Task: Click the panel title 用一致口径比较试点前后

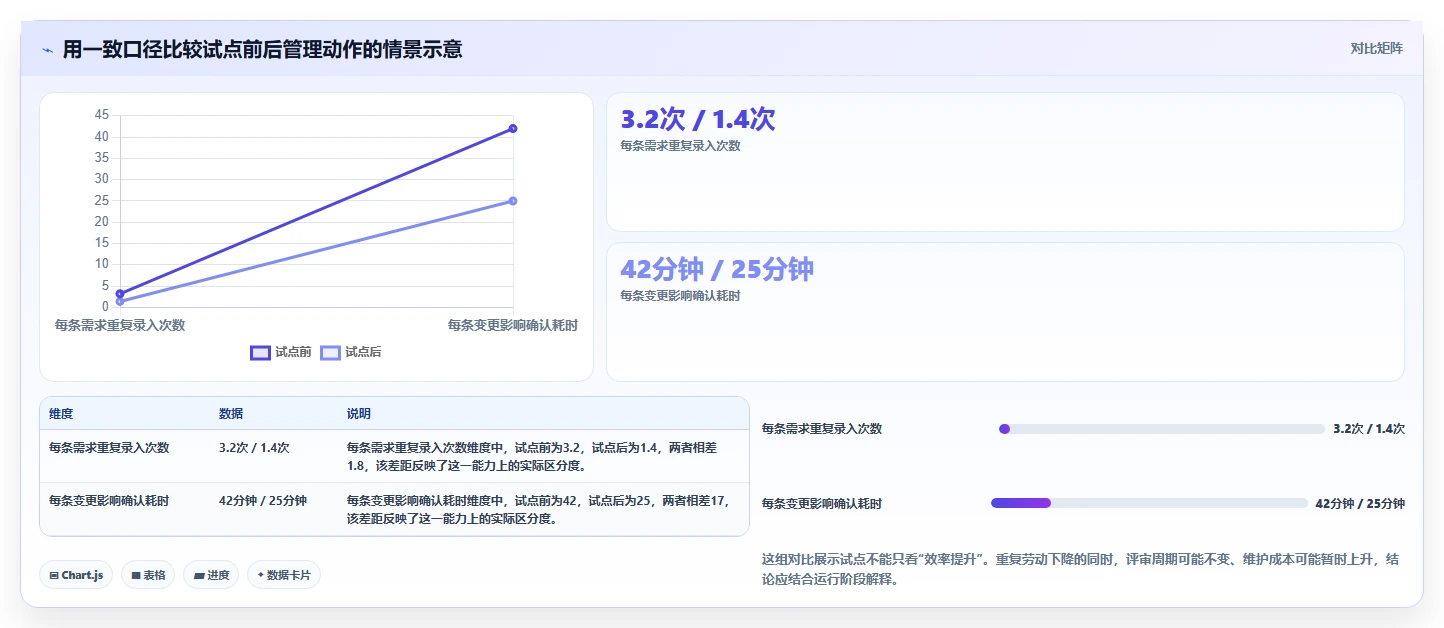Action: (262, 50)
